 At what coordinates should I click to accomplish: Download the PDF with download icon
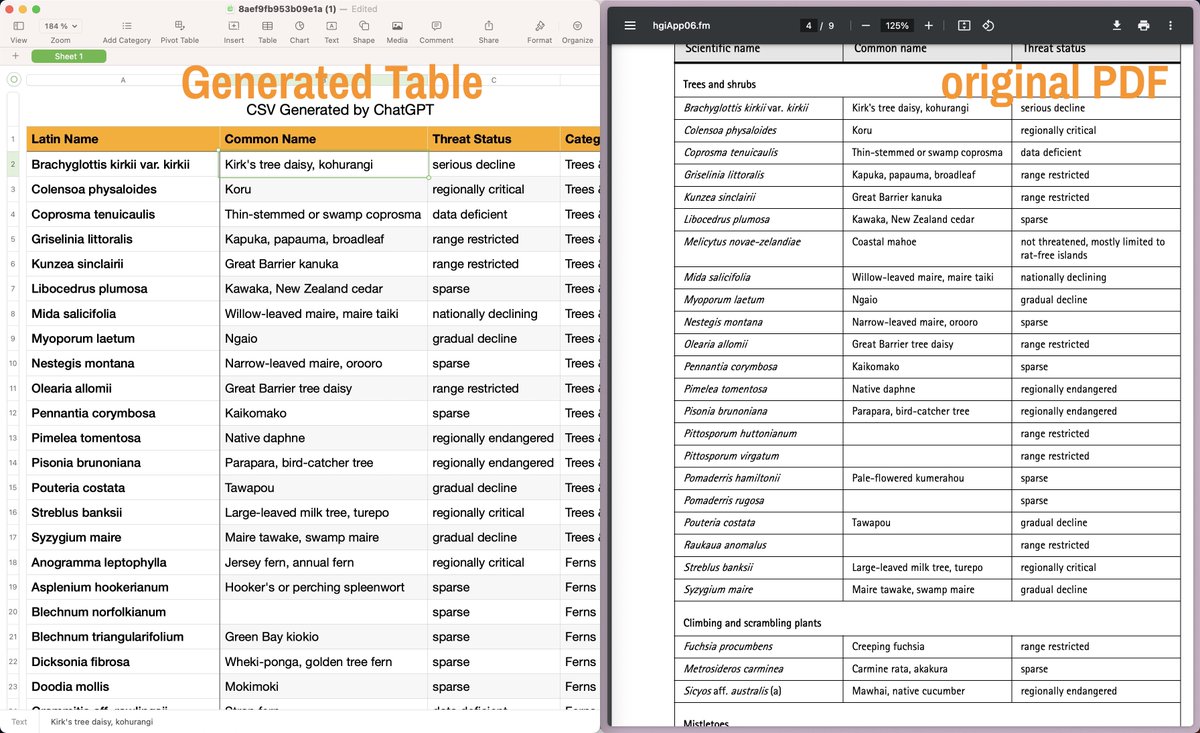1117,25
